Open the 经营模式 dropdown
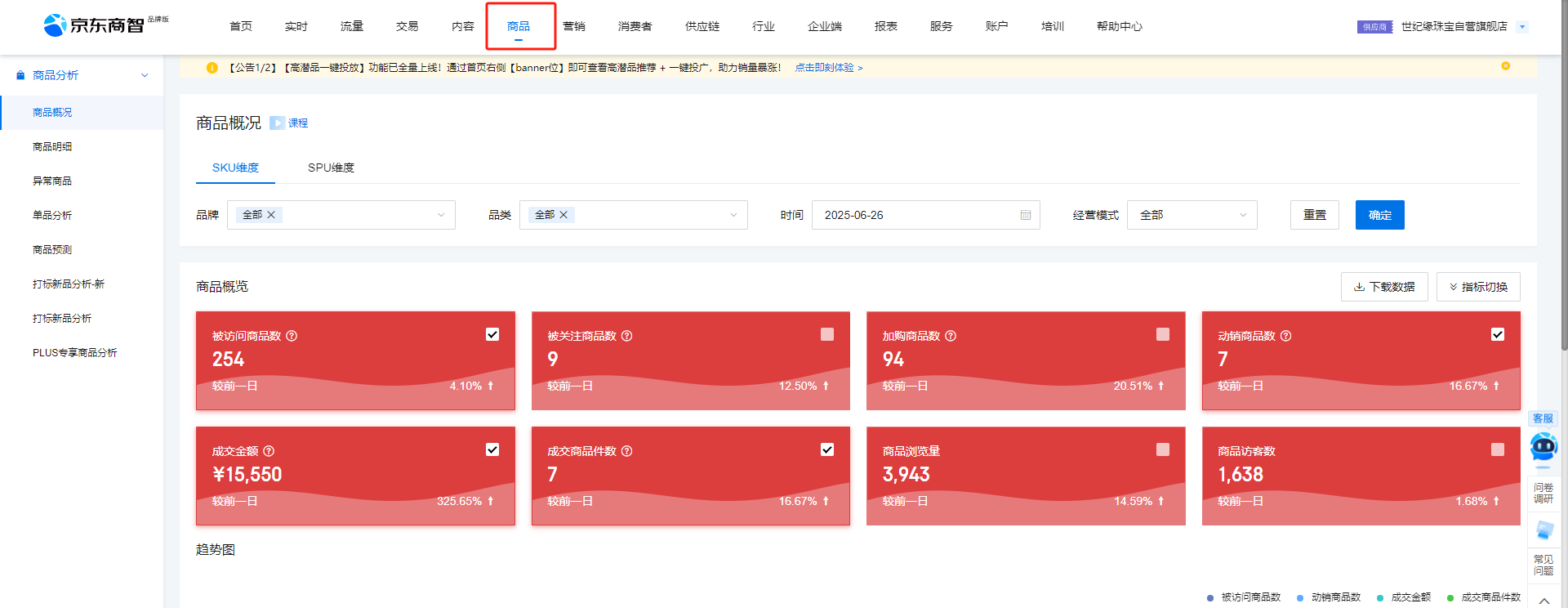The width and height of the screenshot is (1568, 608). 1192,215
